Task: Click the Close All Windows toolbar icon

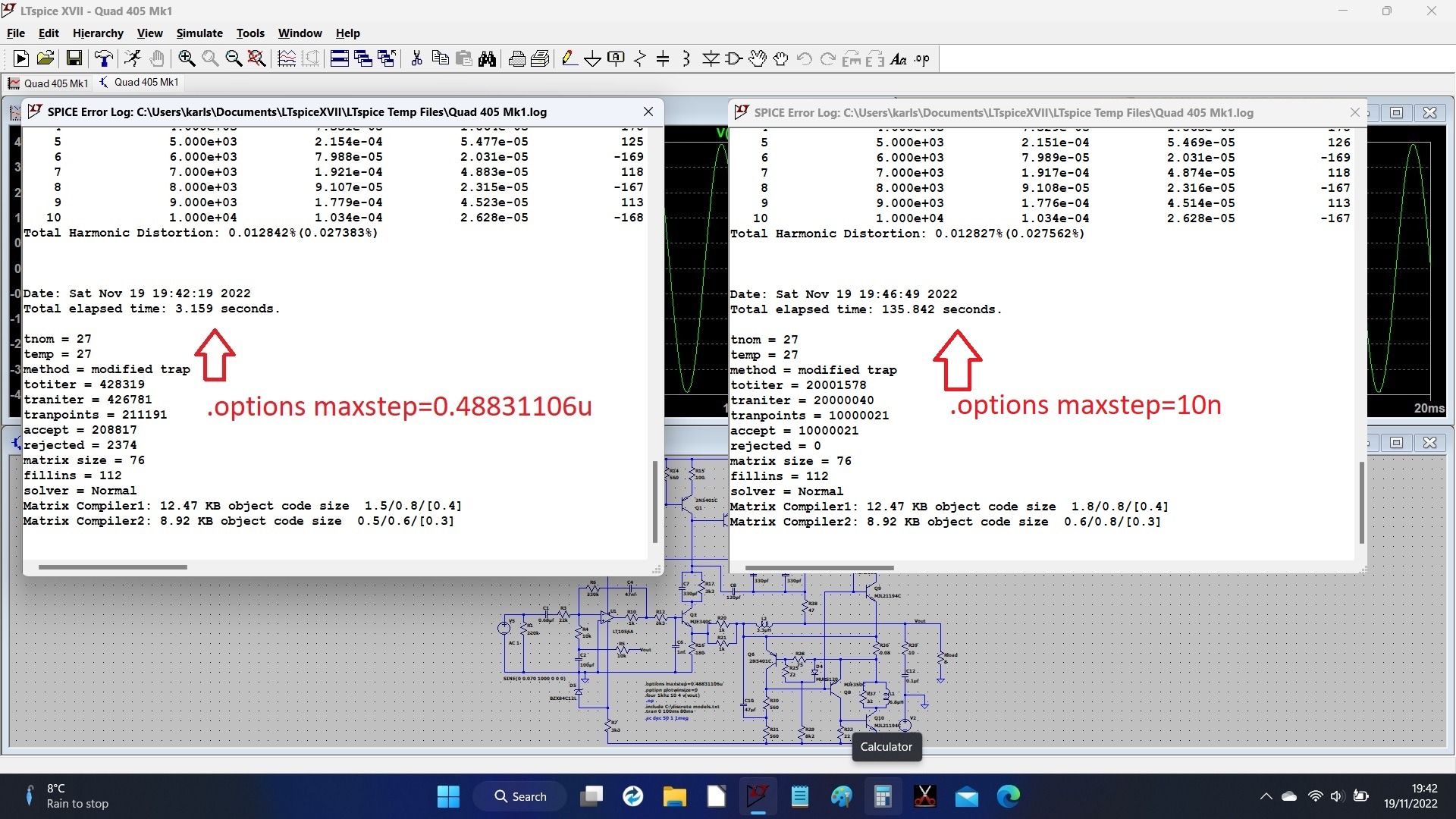Action: coord(386,58)
